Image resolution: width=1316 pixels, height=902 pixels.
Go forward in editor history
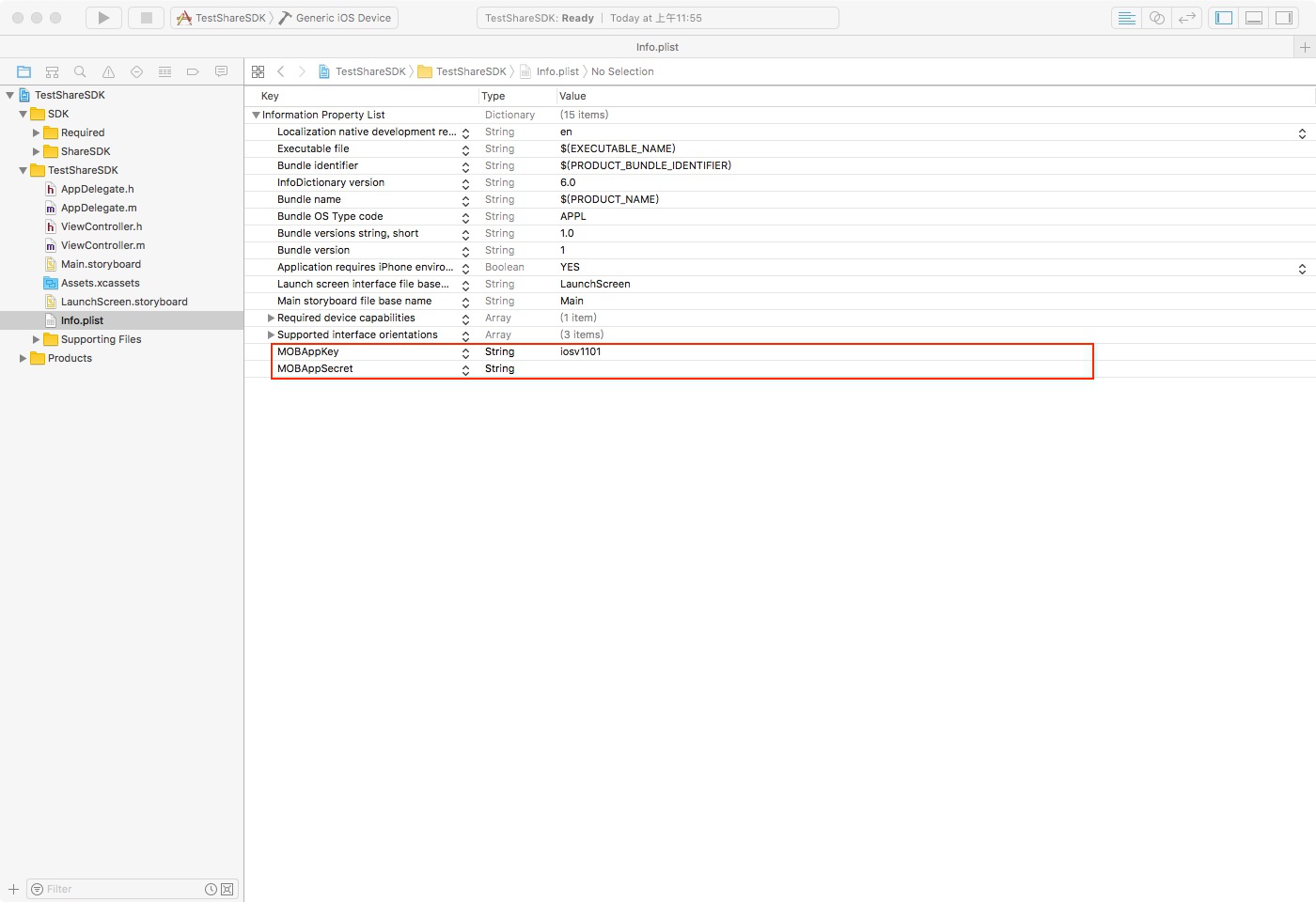click(302, 71)
